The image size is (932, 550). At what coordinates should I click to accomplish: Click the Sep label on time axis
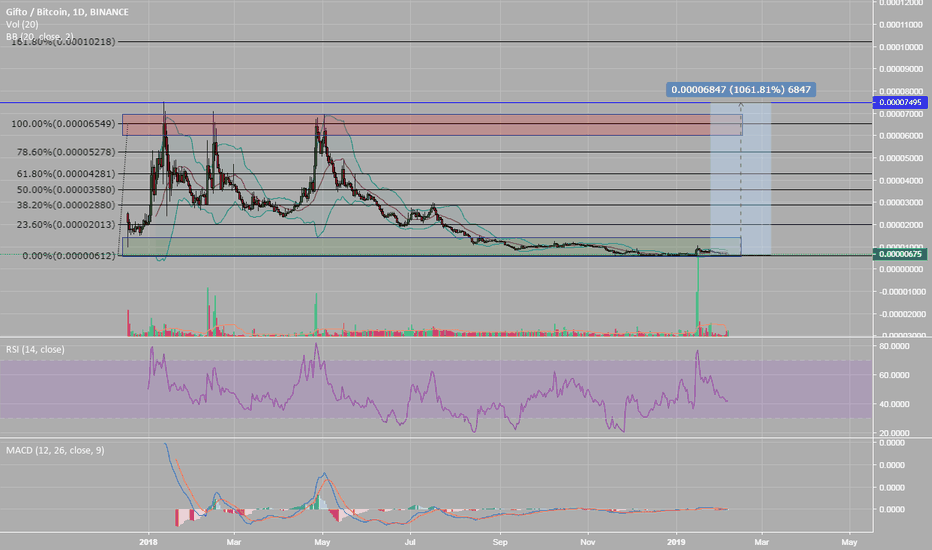point(500,542)
